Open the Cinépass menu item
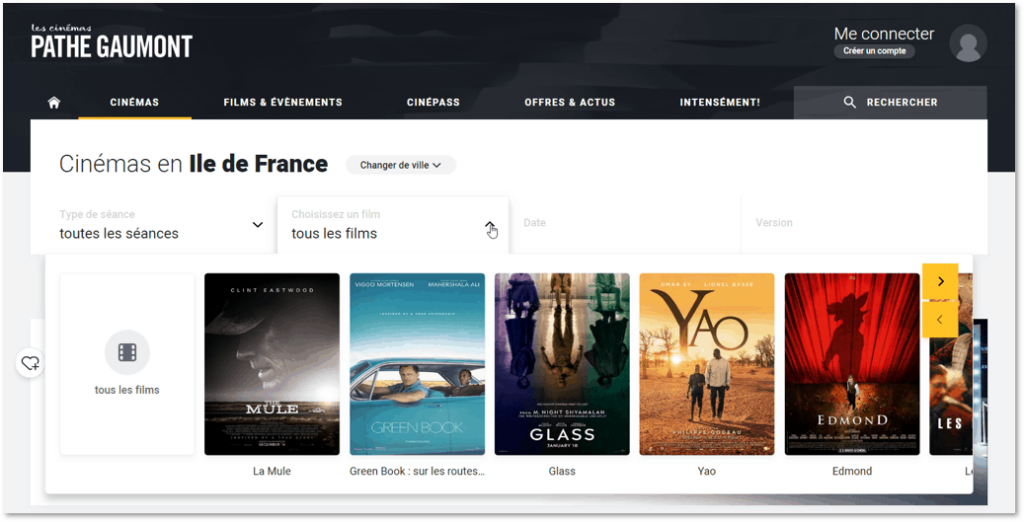1024x522 pixels. 433,102
